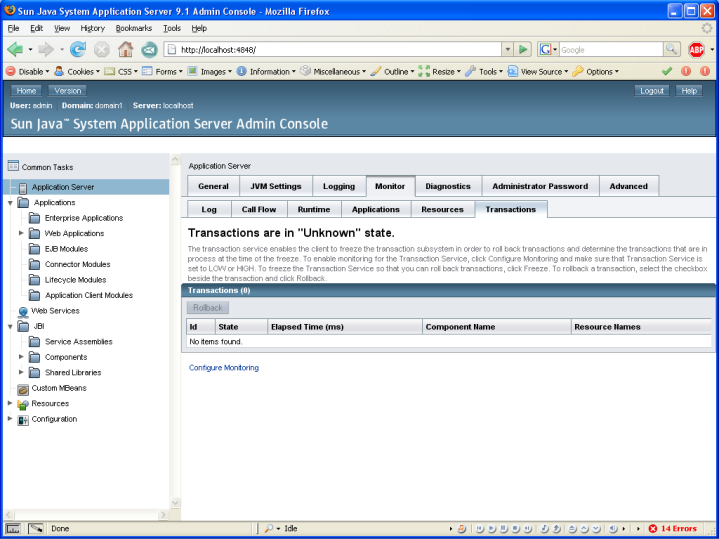Viewport: 719px width, 539px height.
Task: Click the Lifecycle Modules folder icon
Action: pos(34,280)
